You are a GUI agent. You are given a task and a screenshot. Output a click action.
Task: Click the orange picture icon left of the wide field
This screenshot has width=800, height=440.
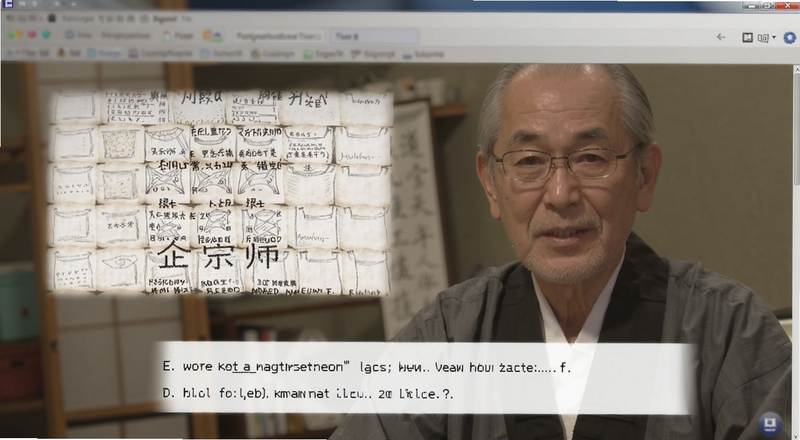(213, 36)
